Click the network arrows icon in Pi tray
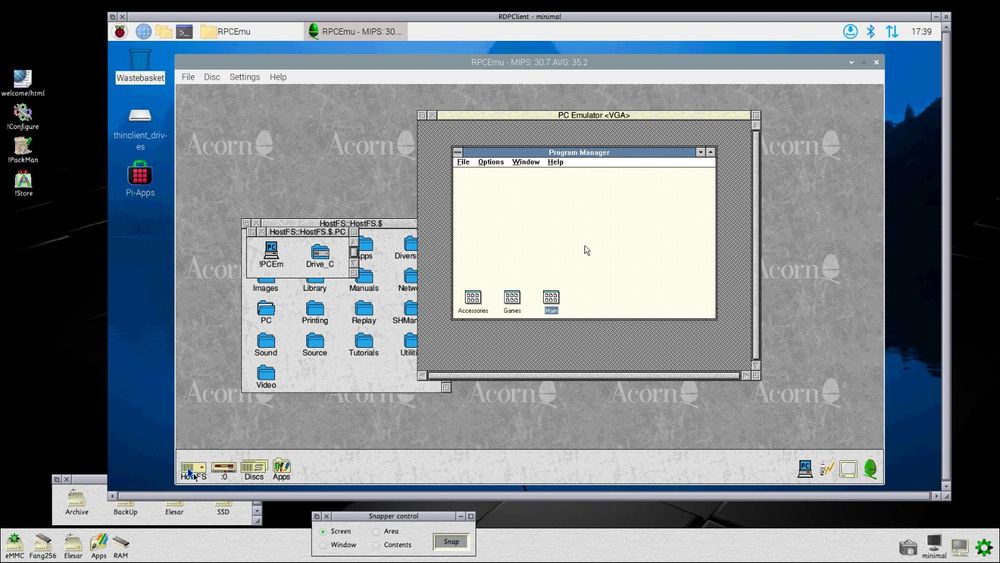 892,31
